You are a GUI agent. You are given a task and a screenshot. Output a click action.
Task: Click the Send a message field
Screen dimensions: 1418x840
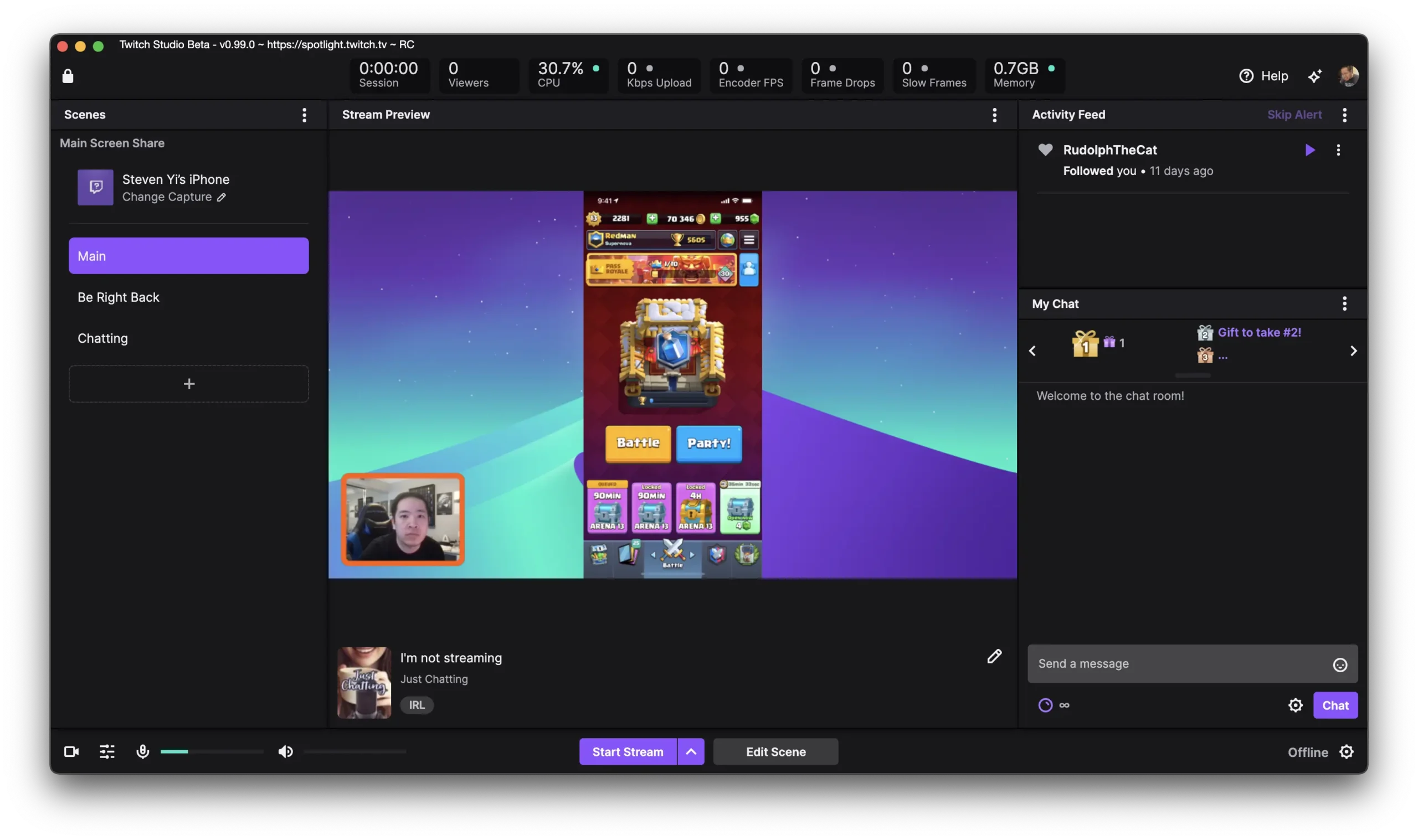pyautogui.click(x=1192, y=663)
